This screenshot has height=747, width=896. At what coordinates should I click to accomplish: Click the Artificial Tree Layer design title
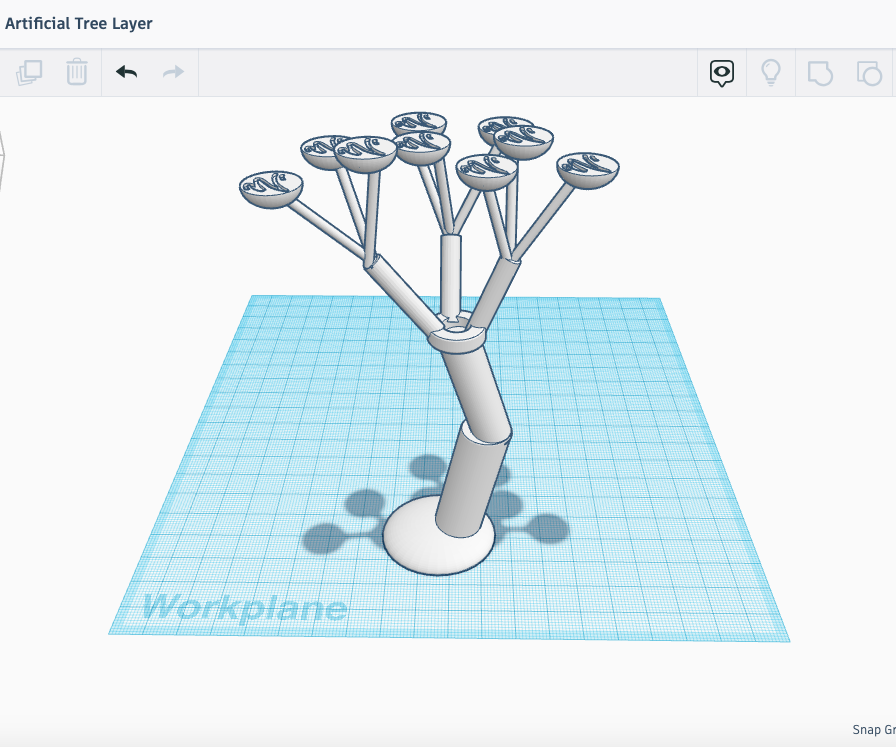[x=79, y=23]
